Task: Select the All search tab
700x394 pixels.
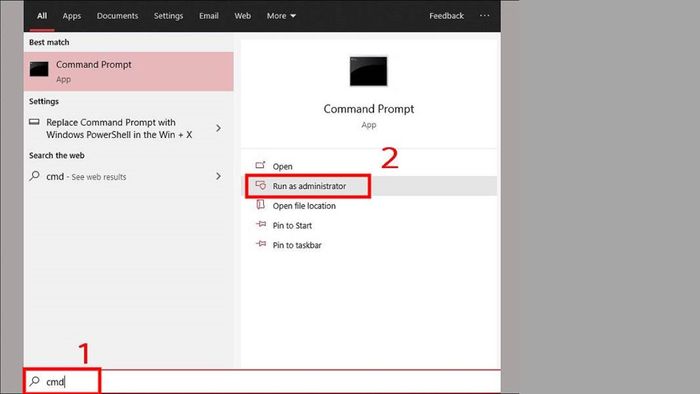Action: point(42,16)
